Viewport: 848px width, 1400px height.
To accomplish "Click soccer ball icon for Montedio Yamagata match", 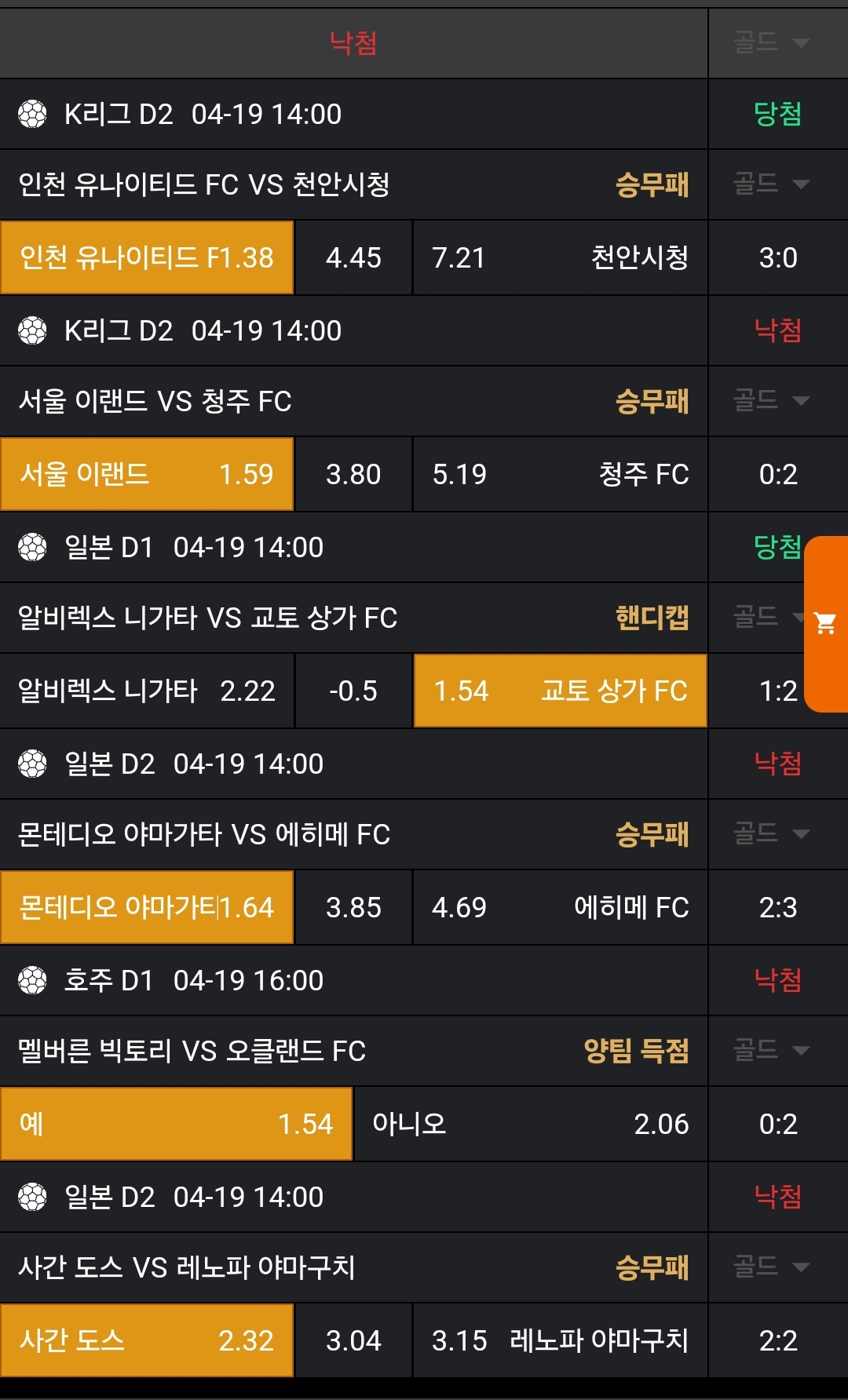I will tap(32, 764).
